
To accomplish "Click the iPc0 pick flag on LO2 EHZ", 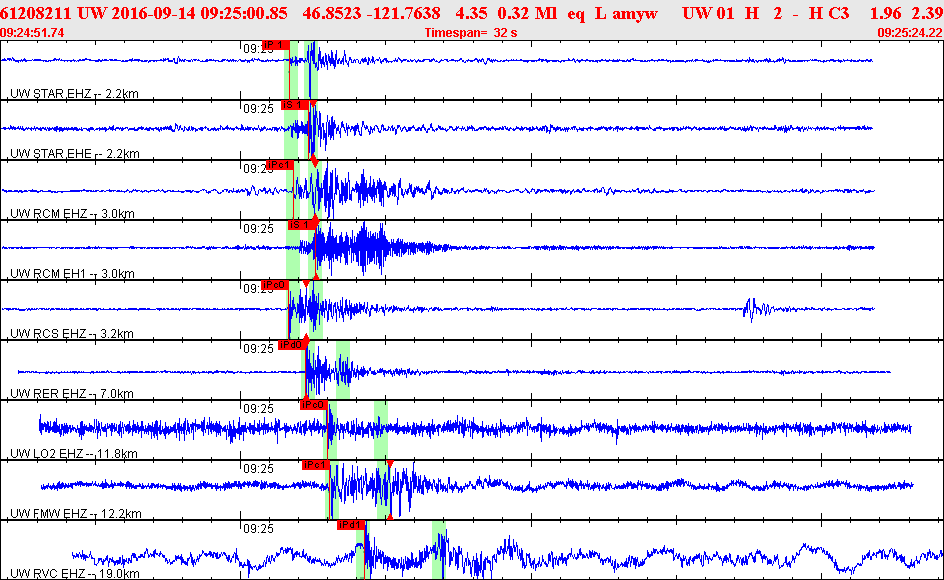I will coord(314,405).
